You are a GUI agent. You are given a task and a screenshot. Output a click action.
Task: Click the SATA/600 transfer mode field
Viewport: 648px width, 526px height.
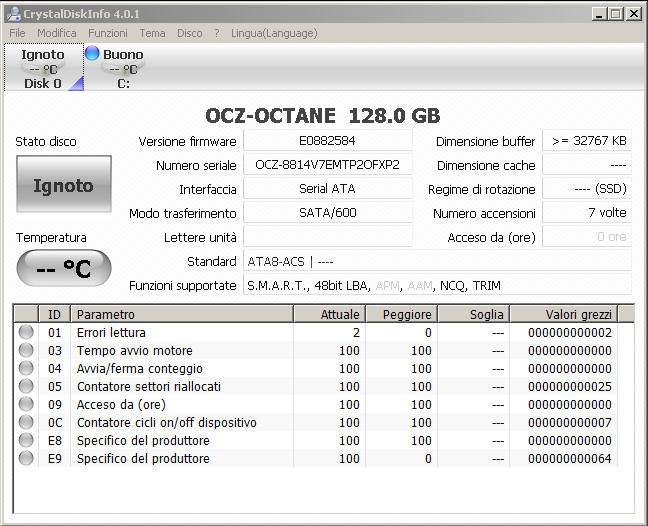tap(327, 212)
